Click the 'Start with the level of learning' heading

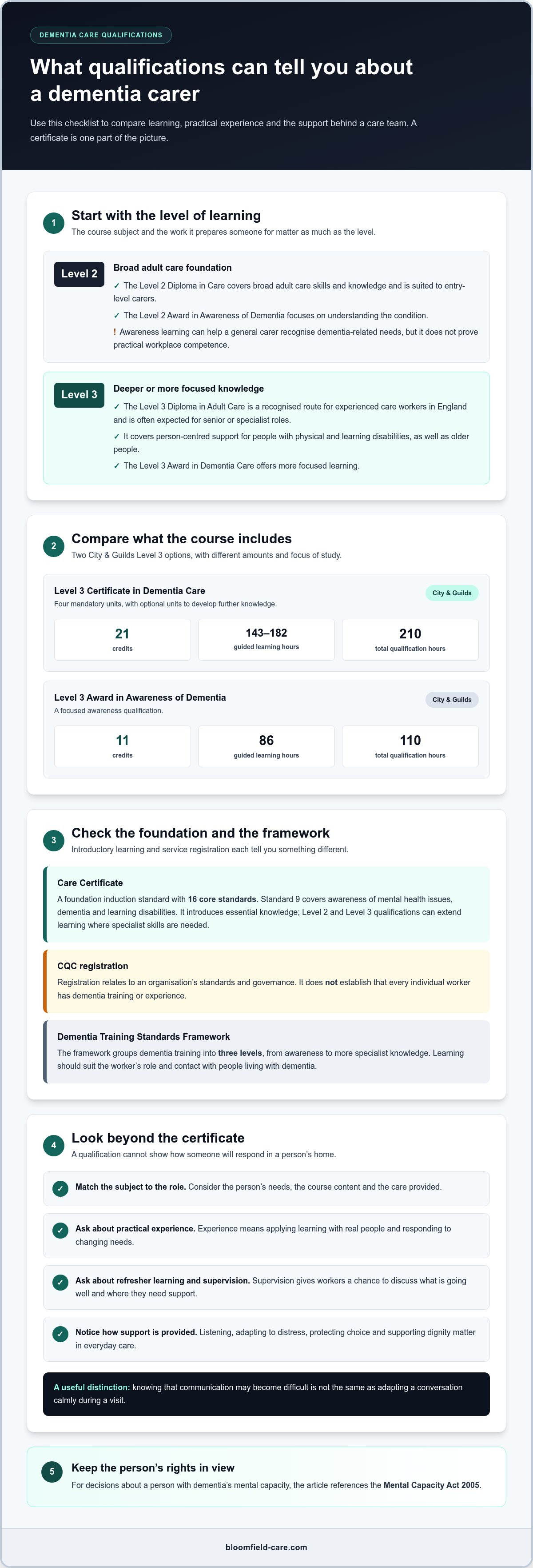(x=166, y=216)
